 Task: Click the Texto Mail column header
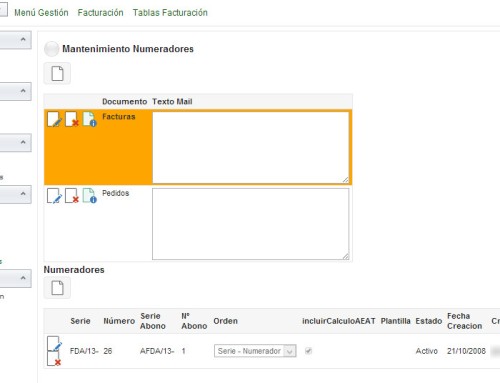click(172, 102)
